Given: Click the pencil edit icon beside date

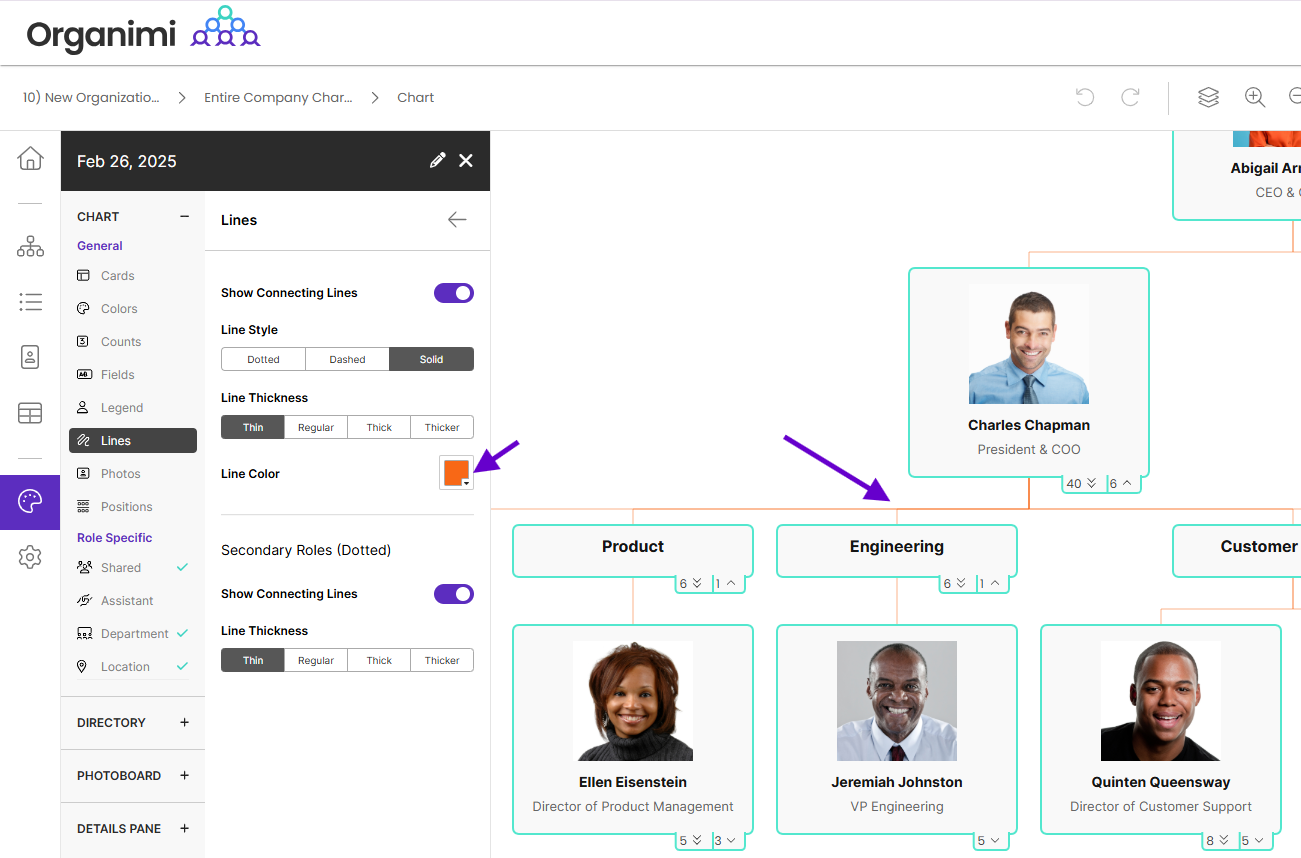Looking at the screenshot, I should pyautogui.click(x=437, y=161).
